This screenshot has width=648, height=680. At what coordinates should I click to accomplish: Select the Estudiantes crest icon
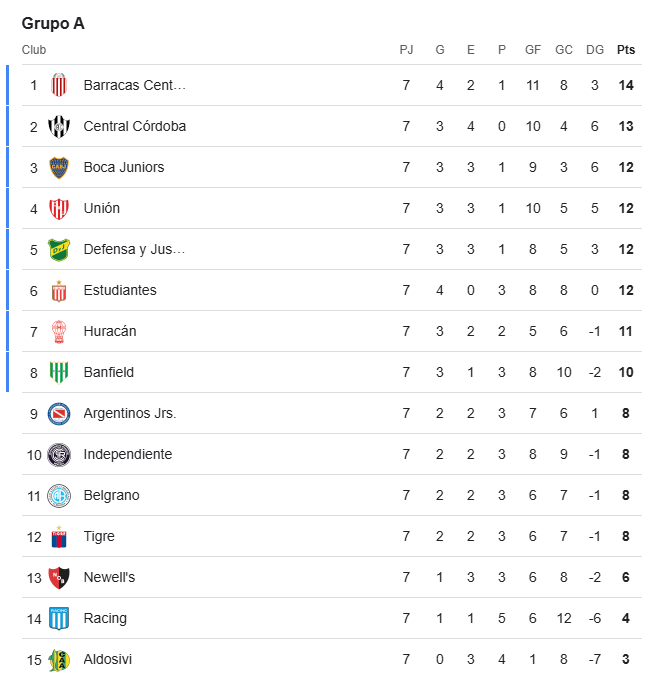(59, 291)
